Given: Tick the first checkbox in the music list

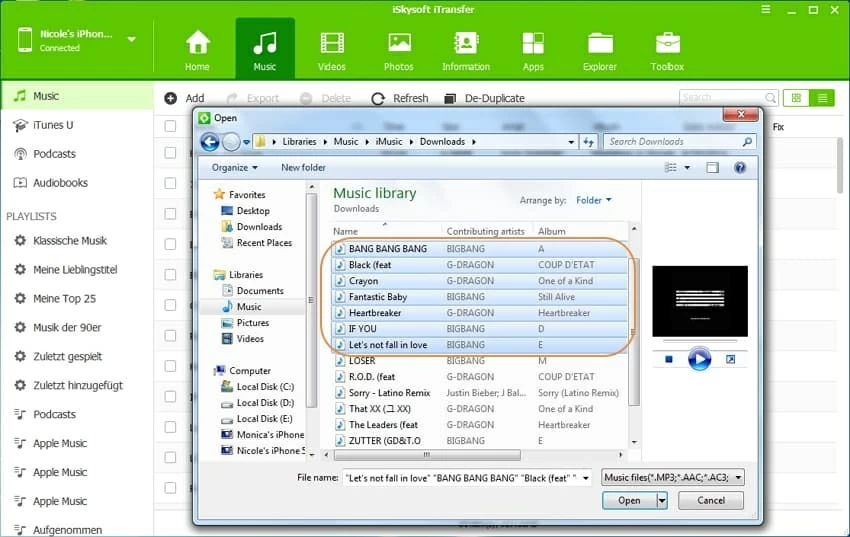Looking at the screenshot, I should coord(170,126).
